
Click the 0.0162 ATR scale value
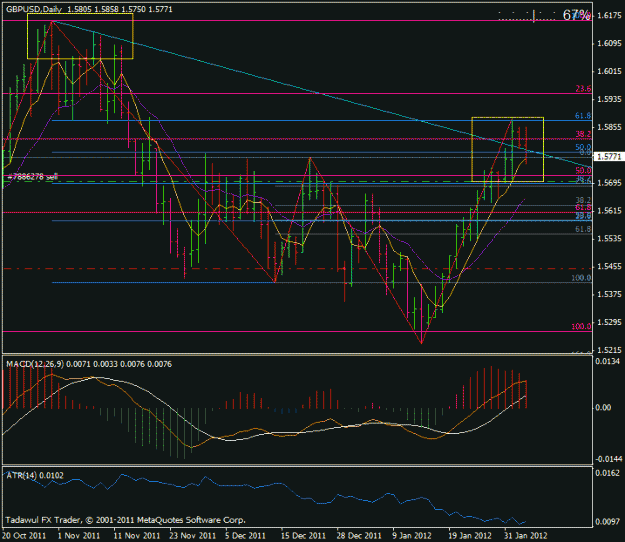point(608,473)
